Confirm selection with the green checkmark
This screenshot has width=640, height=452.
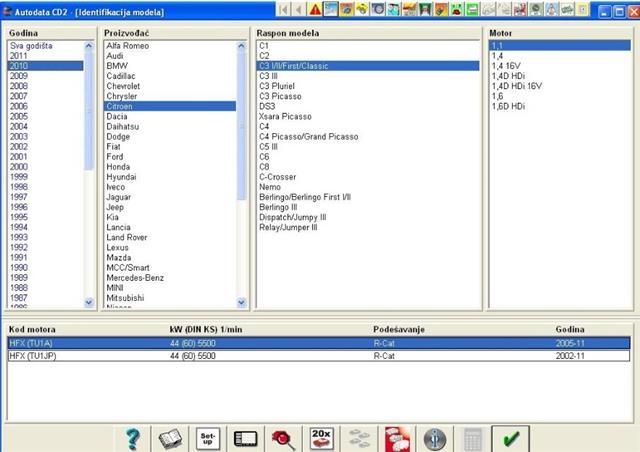[x=510, y=439]
